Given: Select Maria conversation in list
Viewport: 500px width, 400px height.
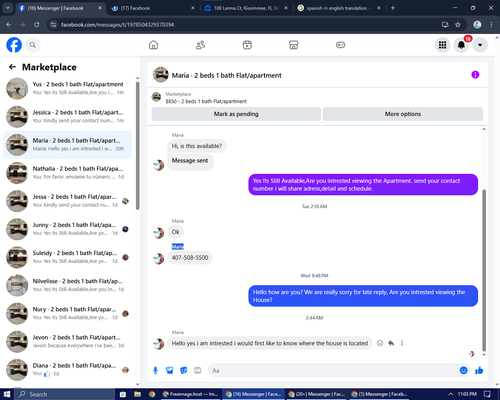Looking at the screenshot, I should pyautogui.click(x=67, y=145).
